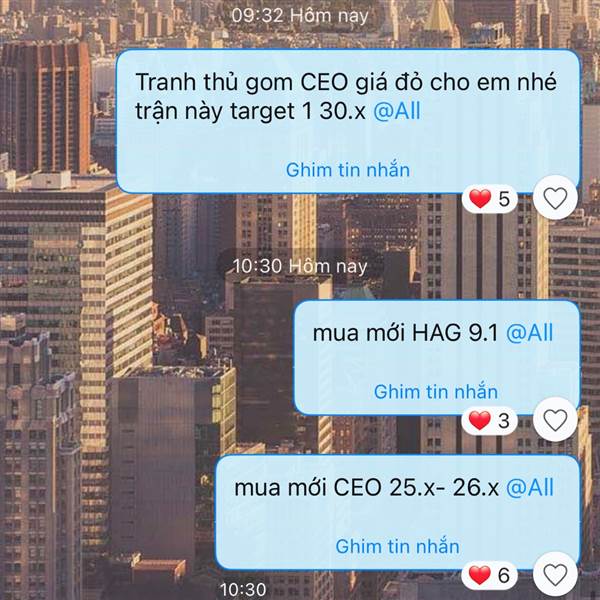Tap the @All mention in the HAG 9.1 message

529,333
